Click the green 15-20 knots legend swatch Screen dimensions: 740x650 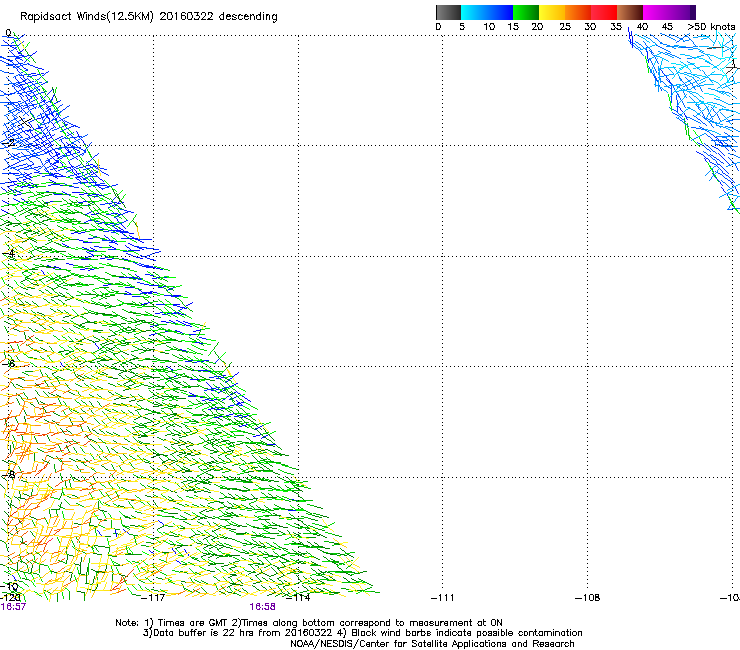coord(526,12)
